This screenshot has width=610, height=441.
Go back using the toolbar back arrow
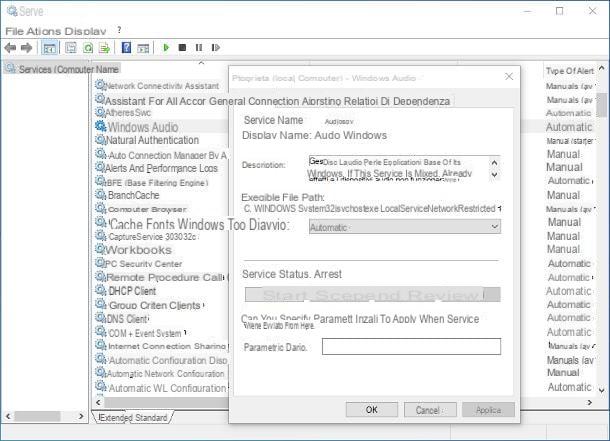coord(10,48)
